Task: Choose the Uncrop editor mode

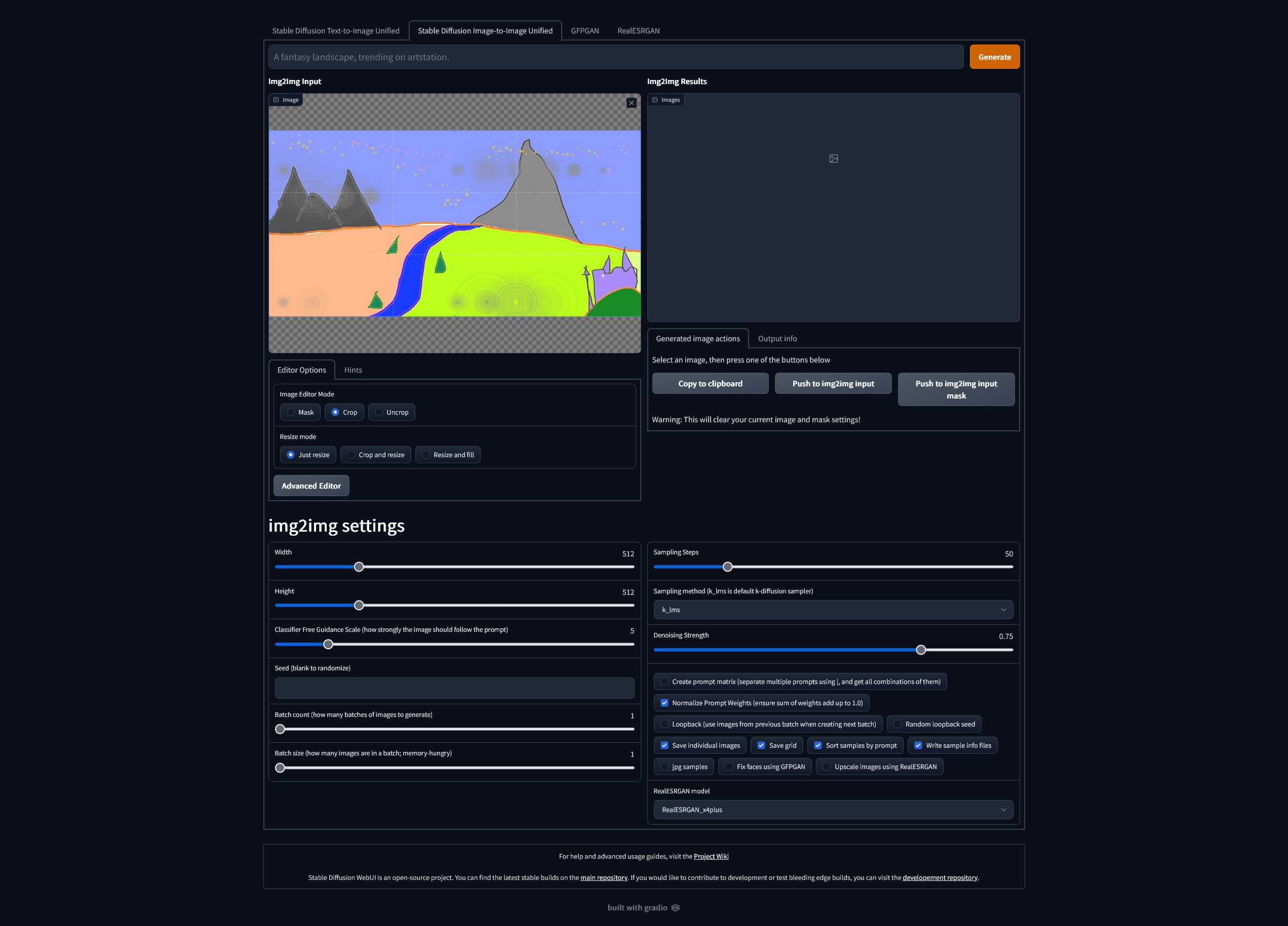Action: coord(379,412)
